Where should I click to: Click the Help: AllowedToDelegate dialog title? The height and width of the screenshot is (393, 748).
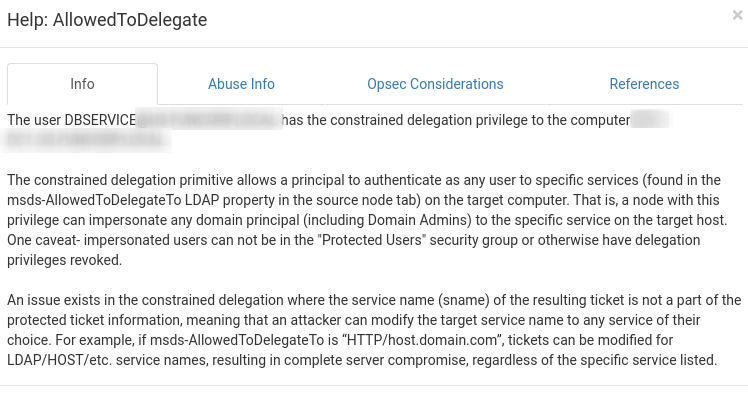107,20
